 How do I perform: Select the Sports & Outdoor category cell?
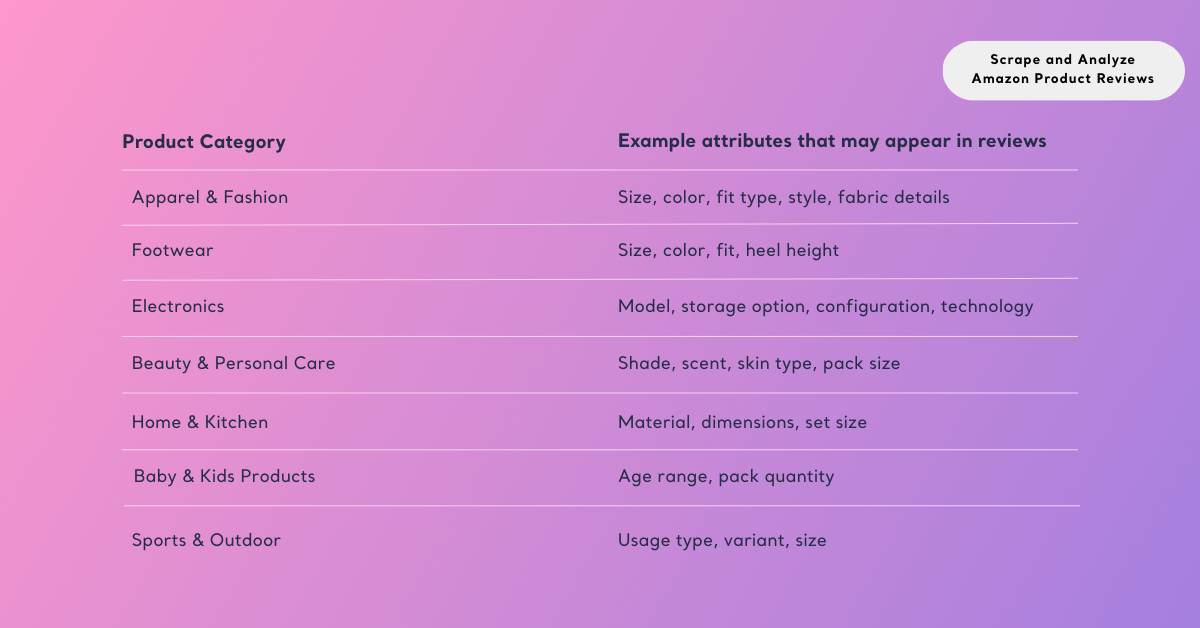click(206, 540)
